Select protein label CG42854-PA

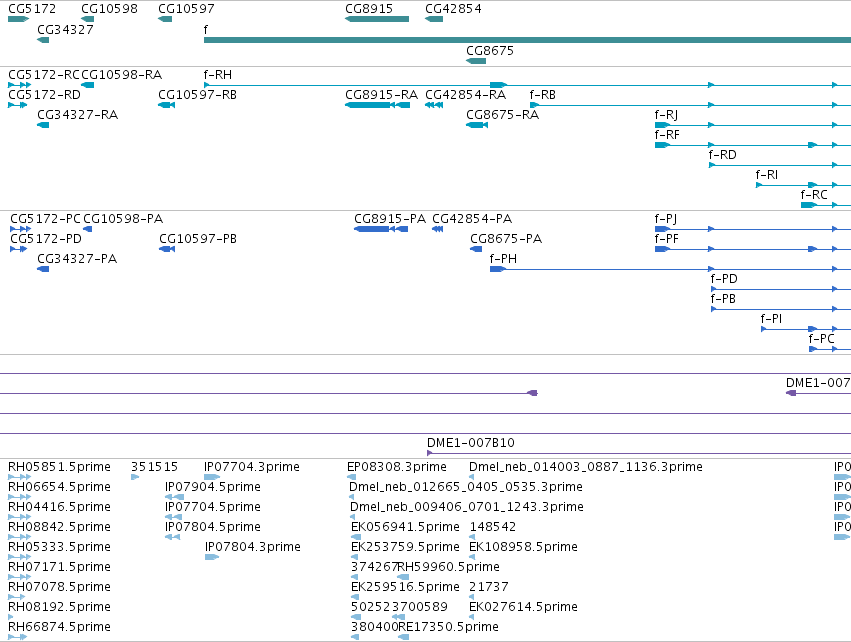coord(472,219)
